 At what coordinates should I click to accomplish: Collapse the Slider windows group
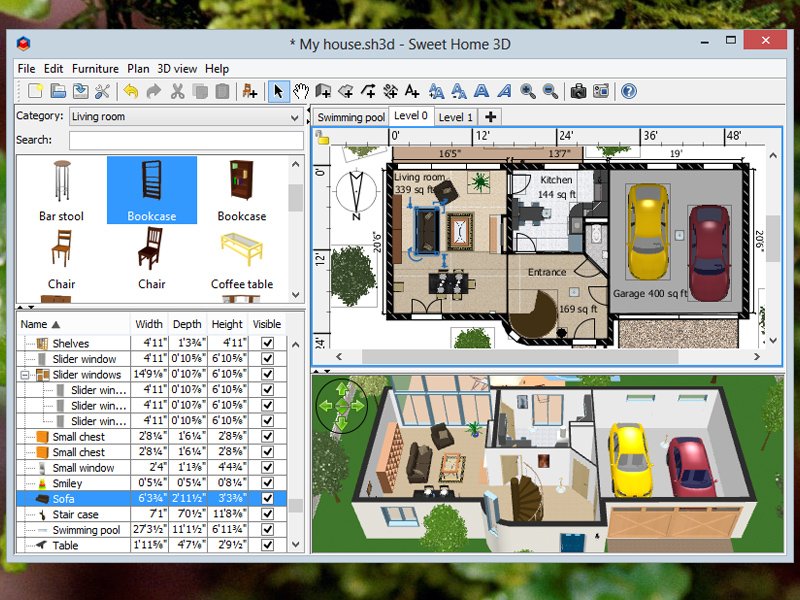[x=24, y=375]
